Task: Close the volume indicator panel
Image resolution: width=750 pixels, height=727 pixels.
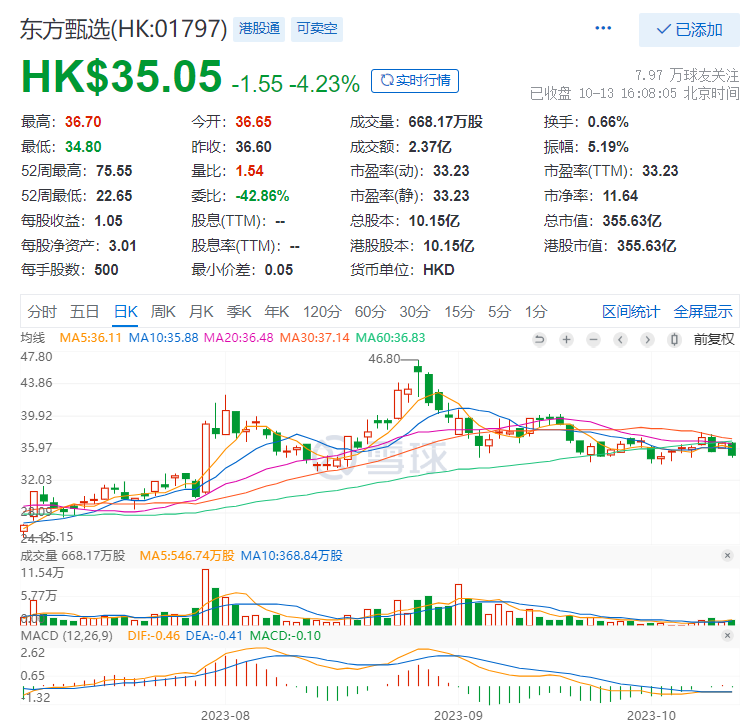Action: pos(728,555)
